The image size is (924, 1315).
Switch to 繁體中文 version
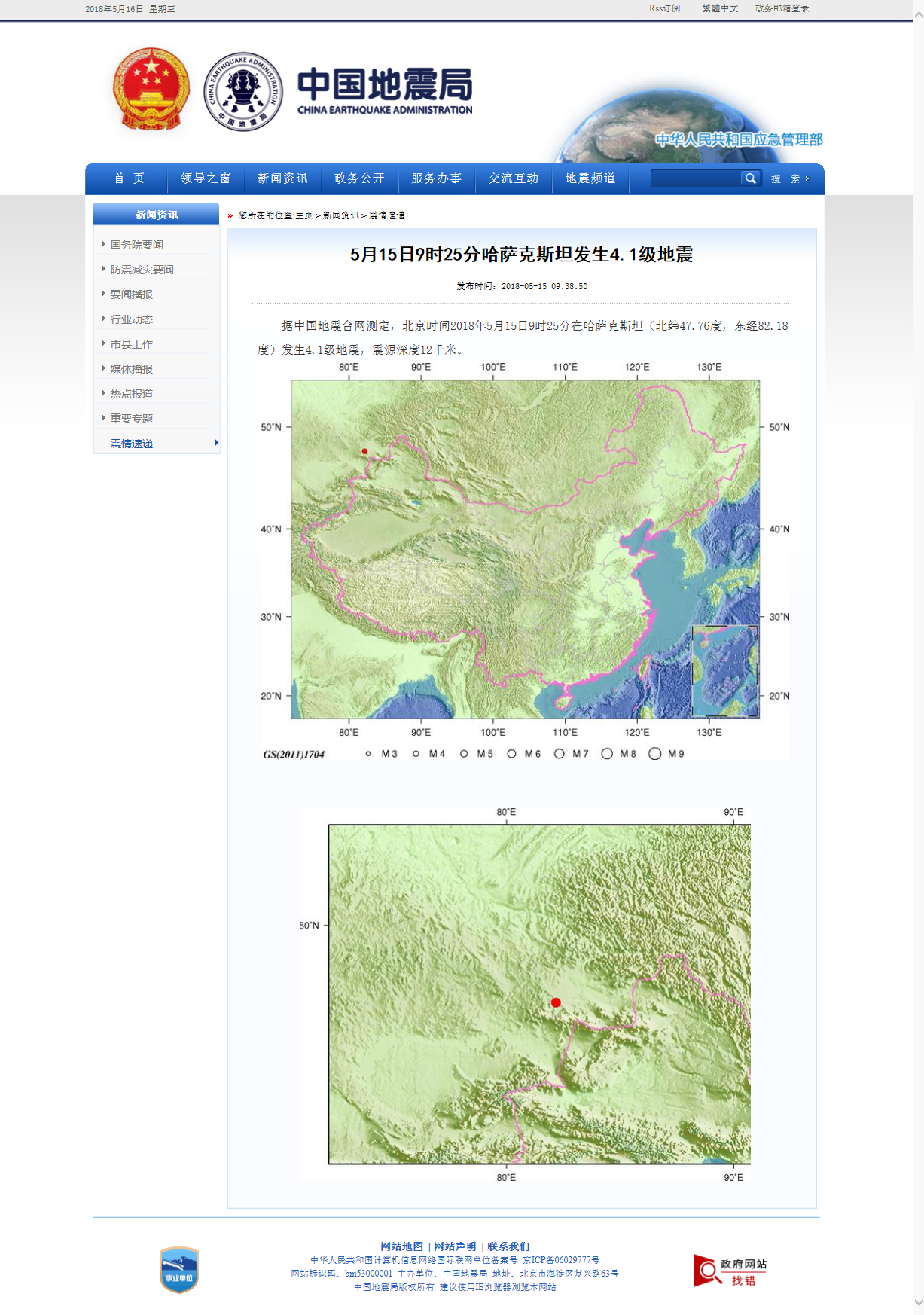[720, 8]
